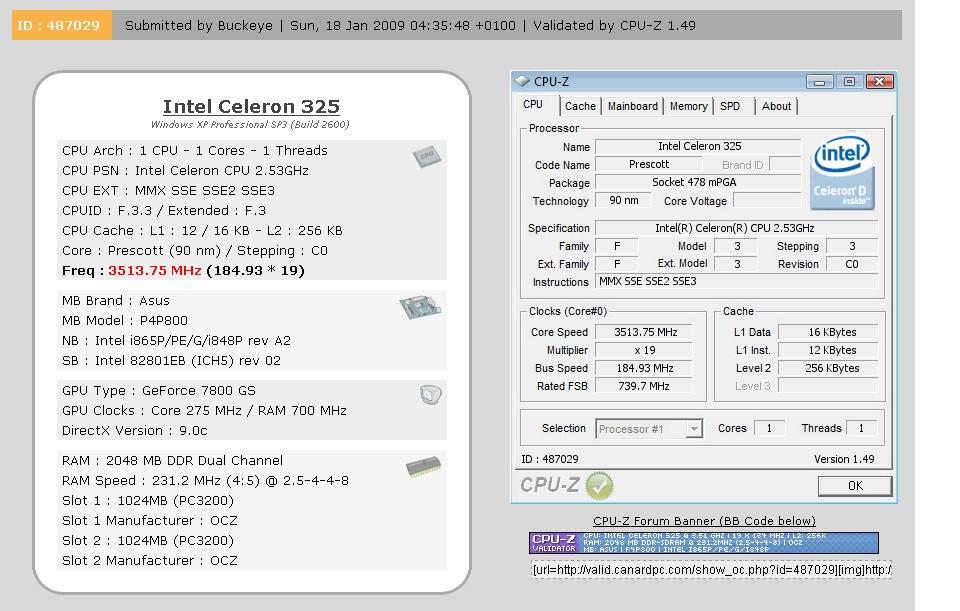Click the red Freq 3513.75 MHz text
Viewport: 960px width, 611px height.
click(155, 271)
